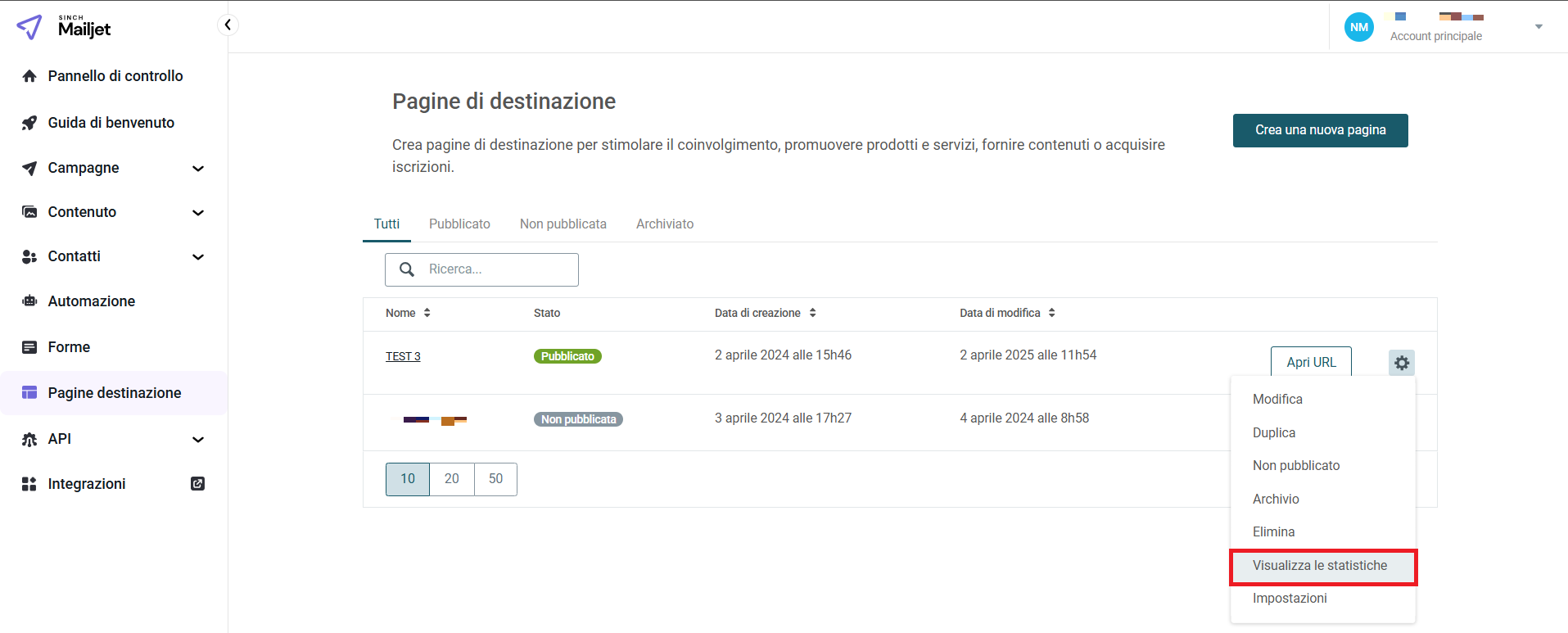Viewport: 1568px width, 633px height.
Task: Switch to the Non pubblicata tab
Action: pos(563,224)
